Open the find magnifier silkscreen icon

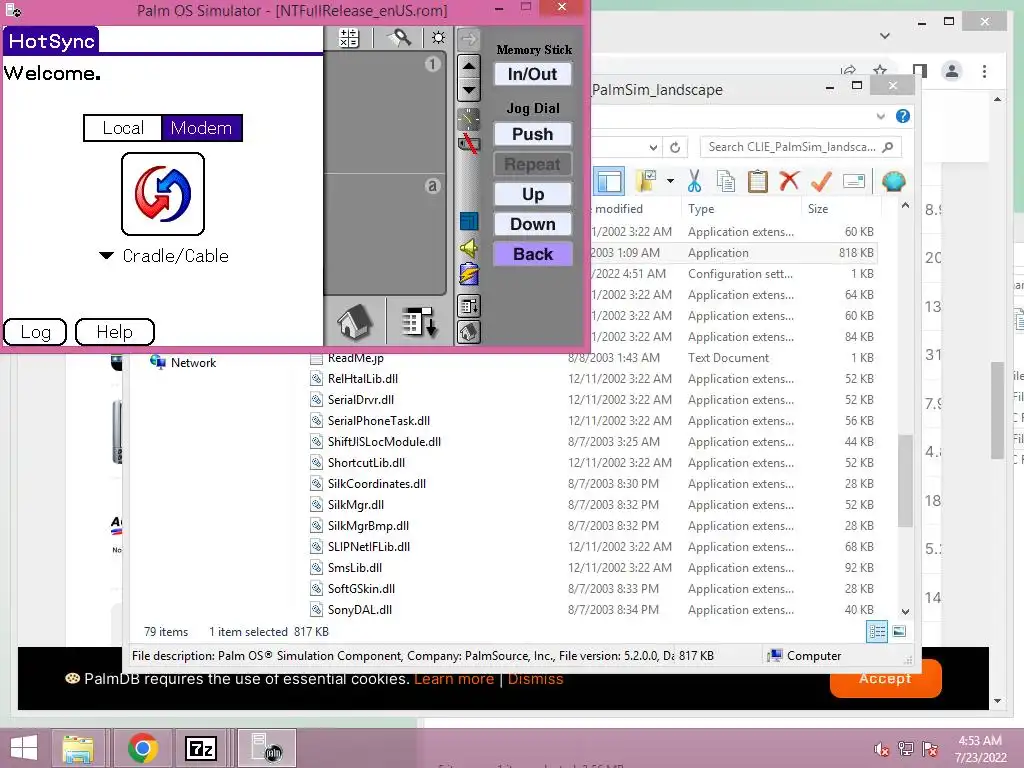(x=400, y=38)
